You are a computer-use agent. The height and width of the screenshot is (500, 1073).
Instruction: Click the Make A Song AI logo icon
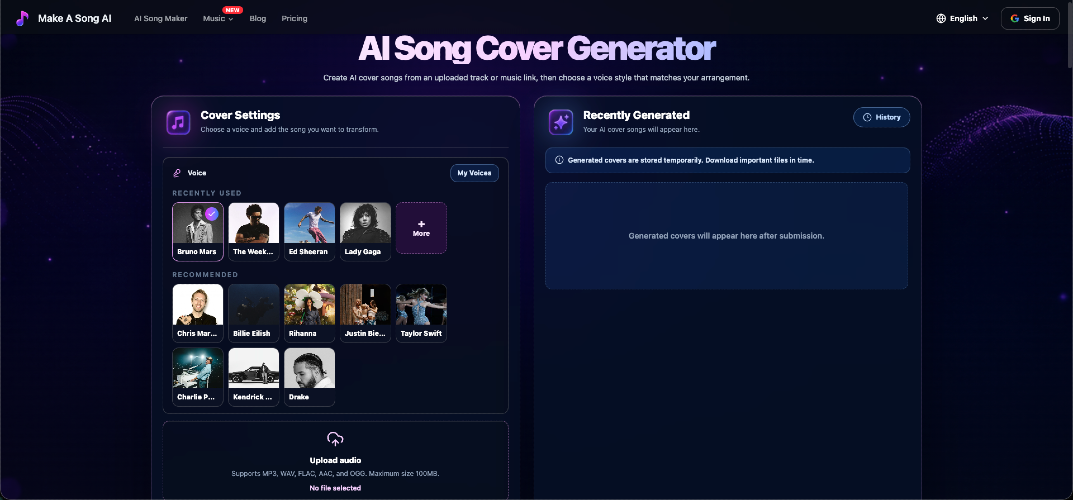pos(23,18)
